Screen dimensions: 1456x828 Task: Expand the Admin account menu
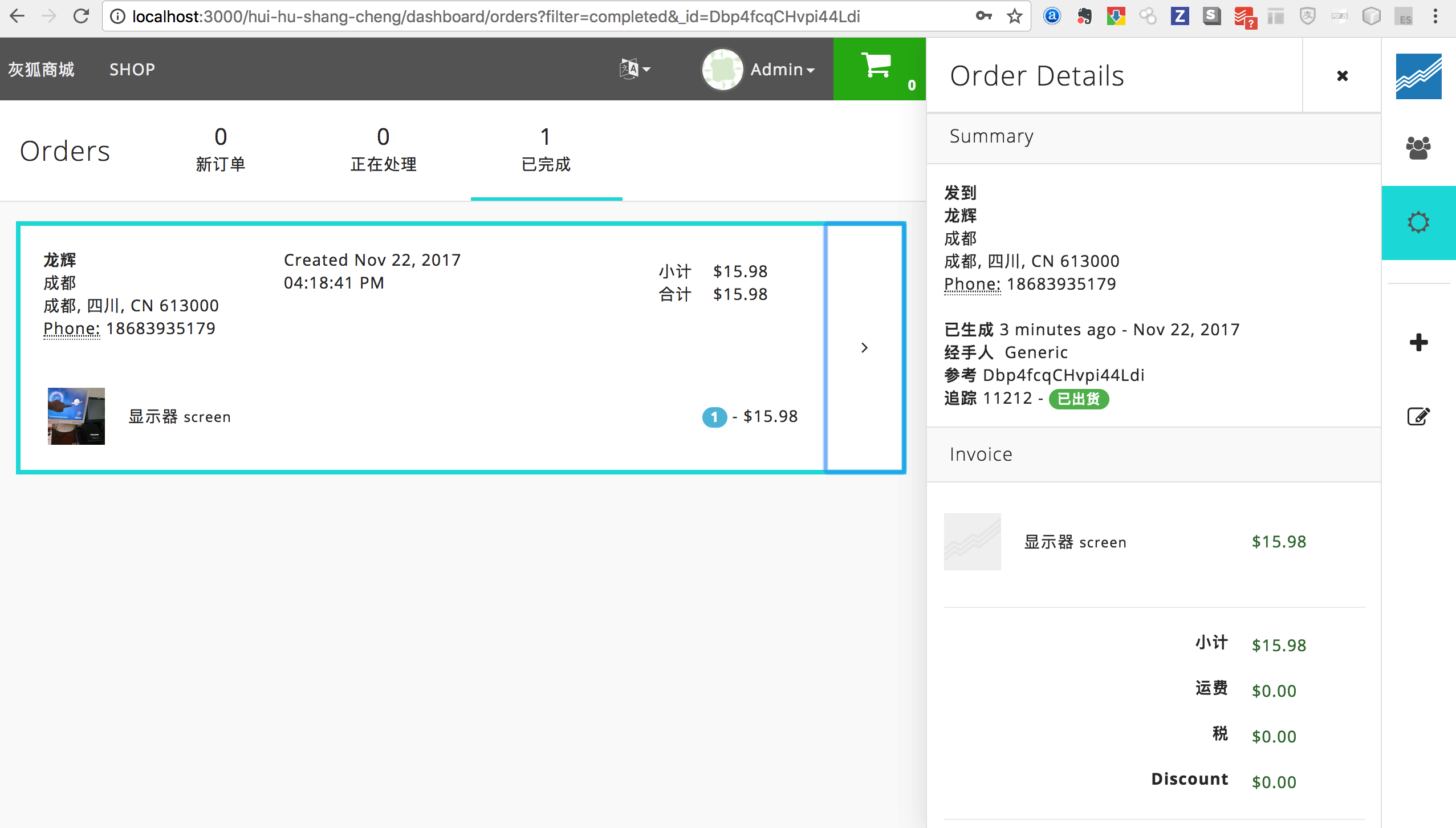point(782,69)
